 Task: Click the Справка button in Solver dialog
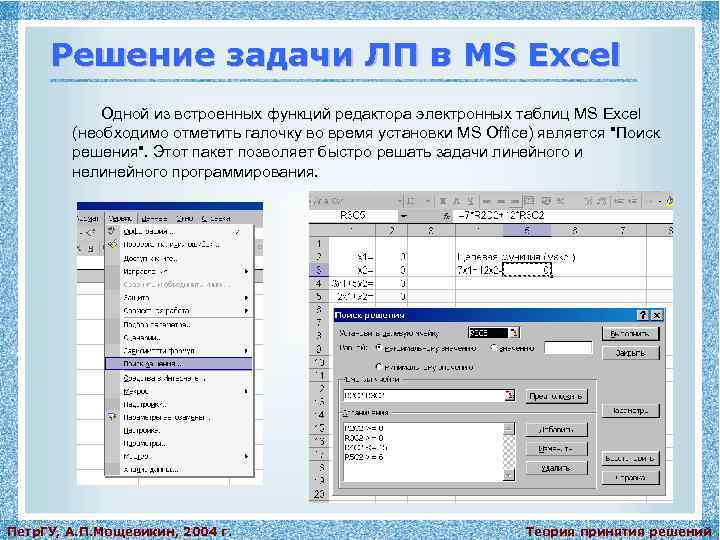pos(630,478)
